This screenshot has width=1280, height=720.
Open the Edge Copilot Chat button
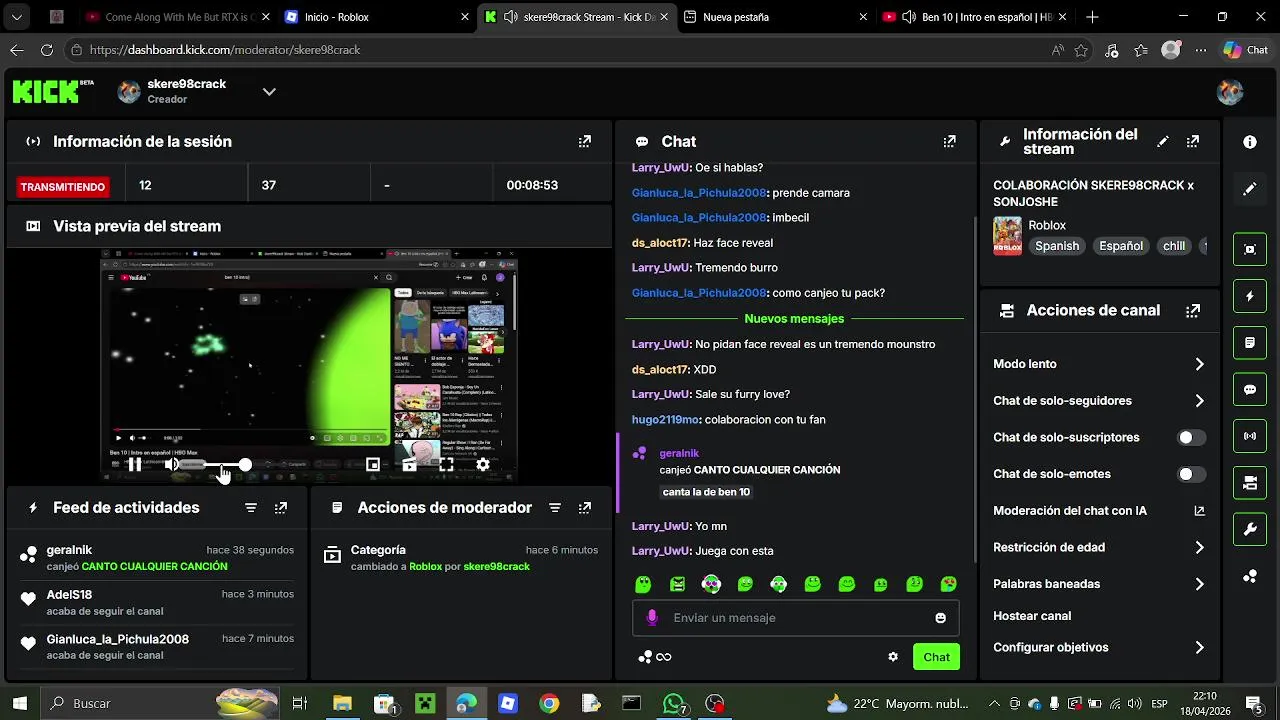[1246, 50]
